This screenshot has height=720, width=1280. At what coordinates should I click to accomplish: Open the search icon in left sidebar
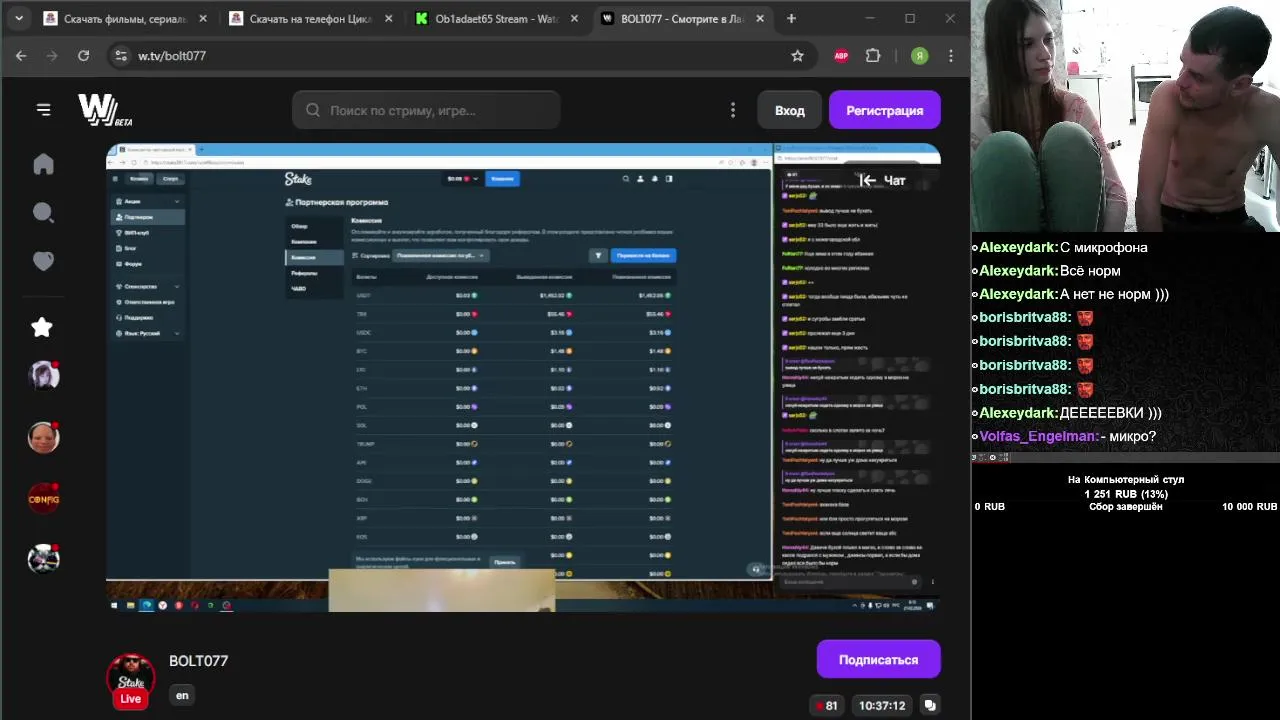(43, 212)
